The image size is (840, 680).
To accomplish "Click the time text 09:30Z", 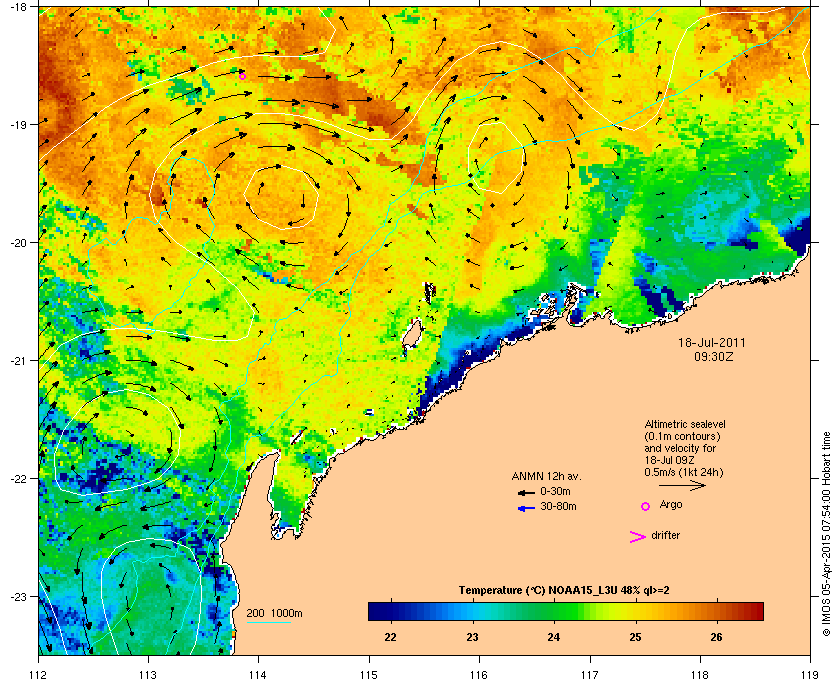I will pyautogui.click(x=714, y=356).
